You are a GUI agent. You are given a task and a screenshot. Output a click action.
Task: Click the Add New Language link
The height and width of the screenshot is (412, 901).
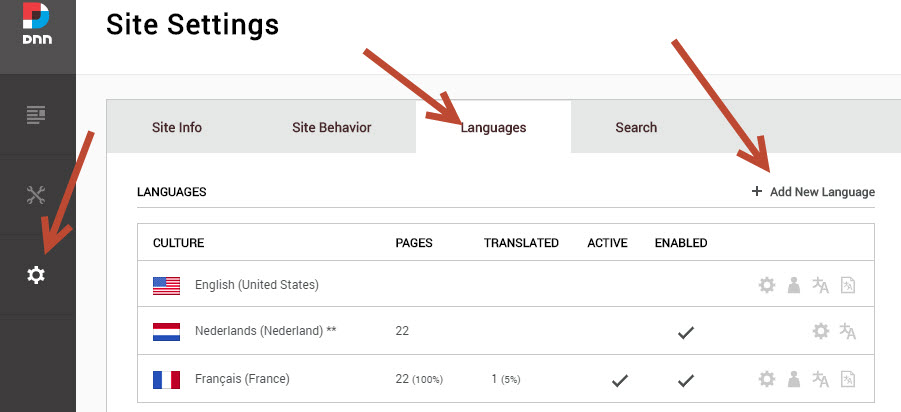822,192
